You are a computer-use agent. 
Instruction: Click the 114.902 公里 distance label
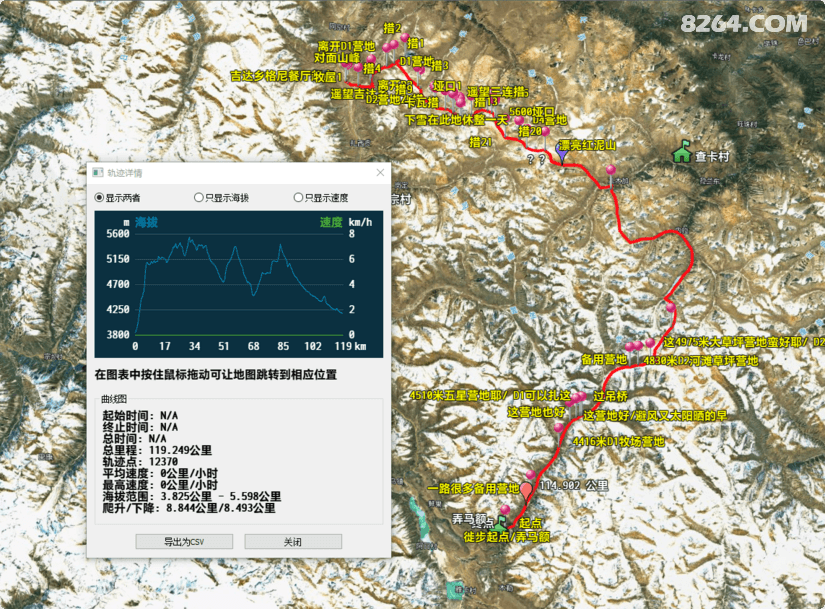click(x=574, y=485)
